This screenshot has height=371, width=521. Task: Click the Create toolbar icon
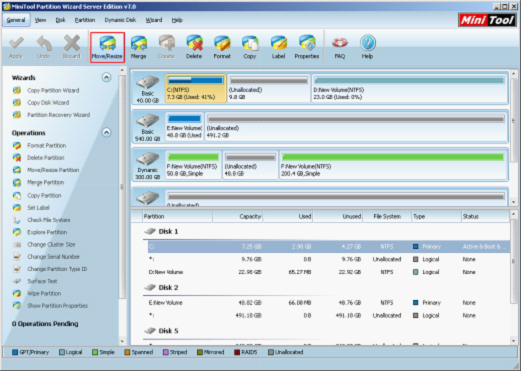[166, 43]
